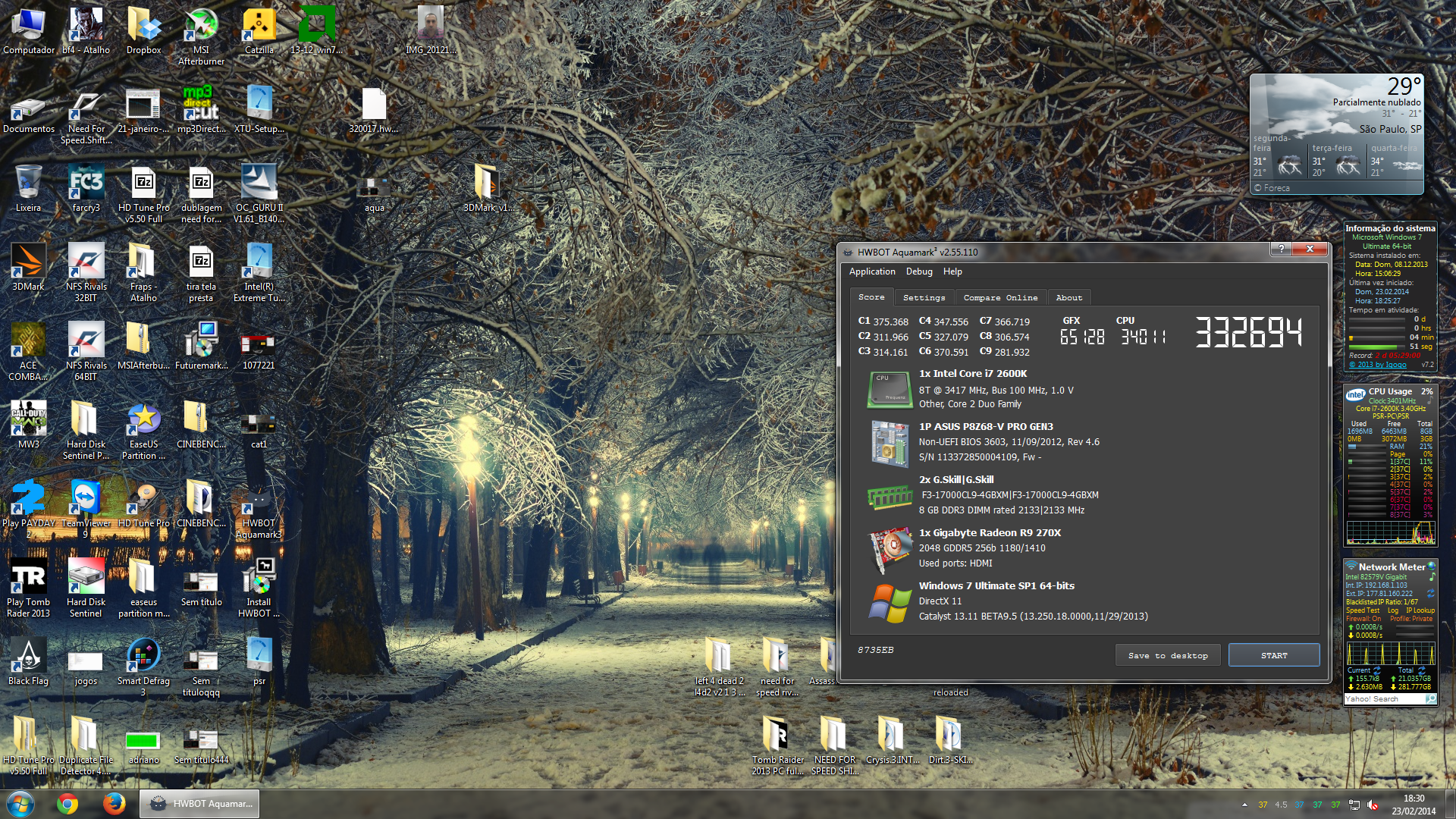This screenshot has width=1456, height=819.
Task: Launch Google Chrome from taskbar
Action: tap(67, 804)
